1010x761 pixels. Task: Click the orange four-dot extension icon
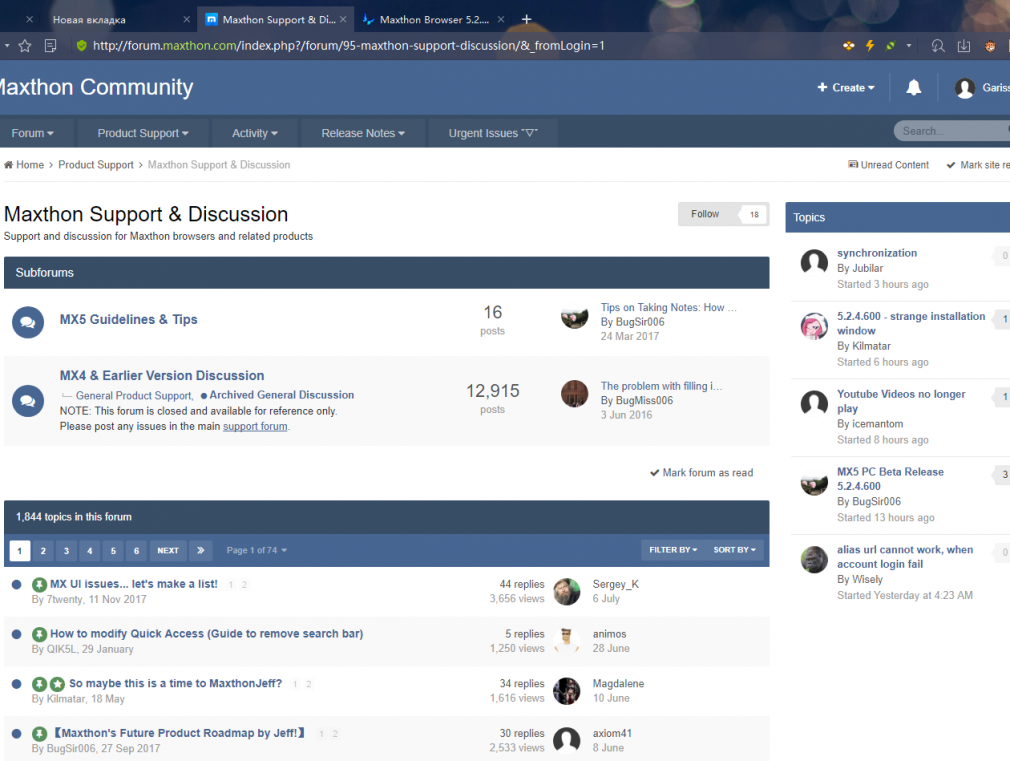pos(849,46)
